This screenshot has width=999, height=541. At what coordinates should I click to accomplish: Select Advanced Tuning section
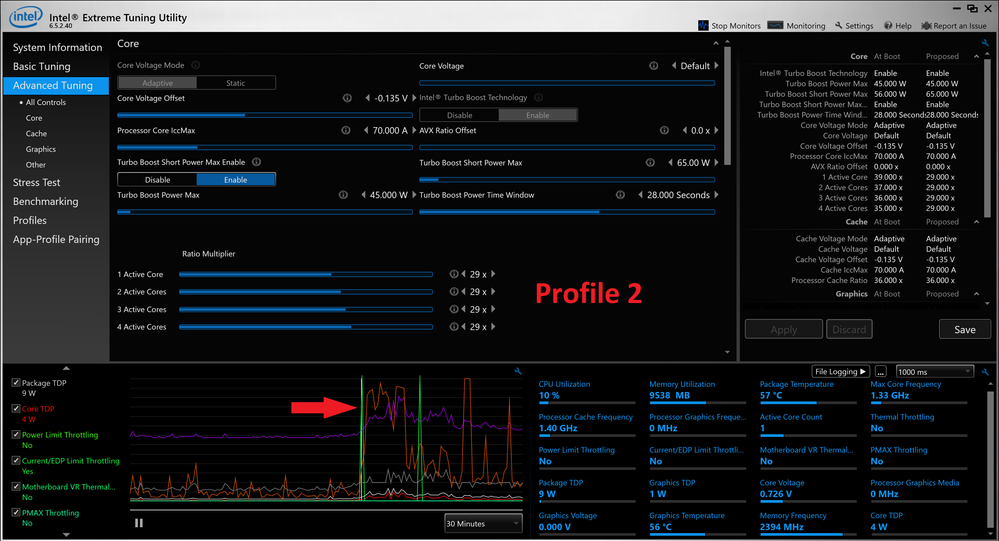pos(56,85)
